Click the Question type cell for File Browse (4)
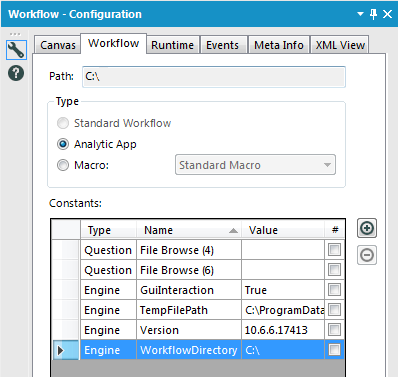 click(108, 250)
